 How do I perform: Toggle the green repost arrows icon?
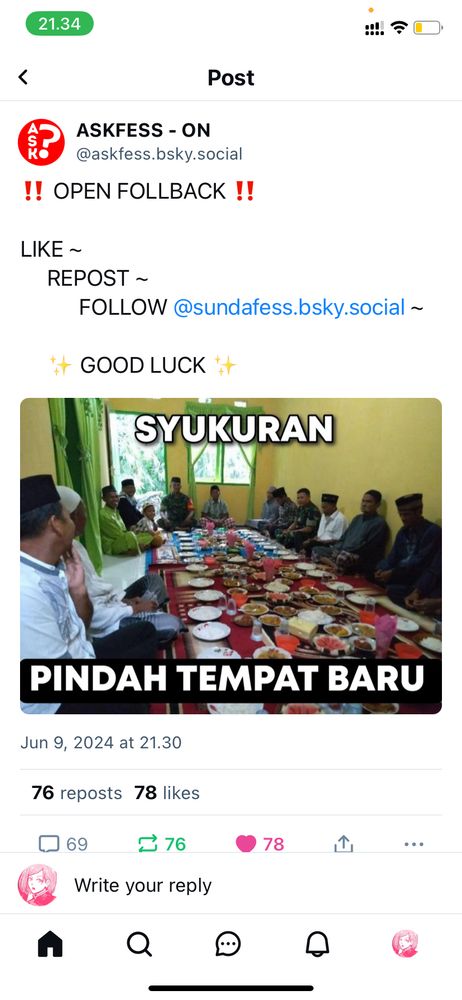(147, 844)
